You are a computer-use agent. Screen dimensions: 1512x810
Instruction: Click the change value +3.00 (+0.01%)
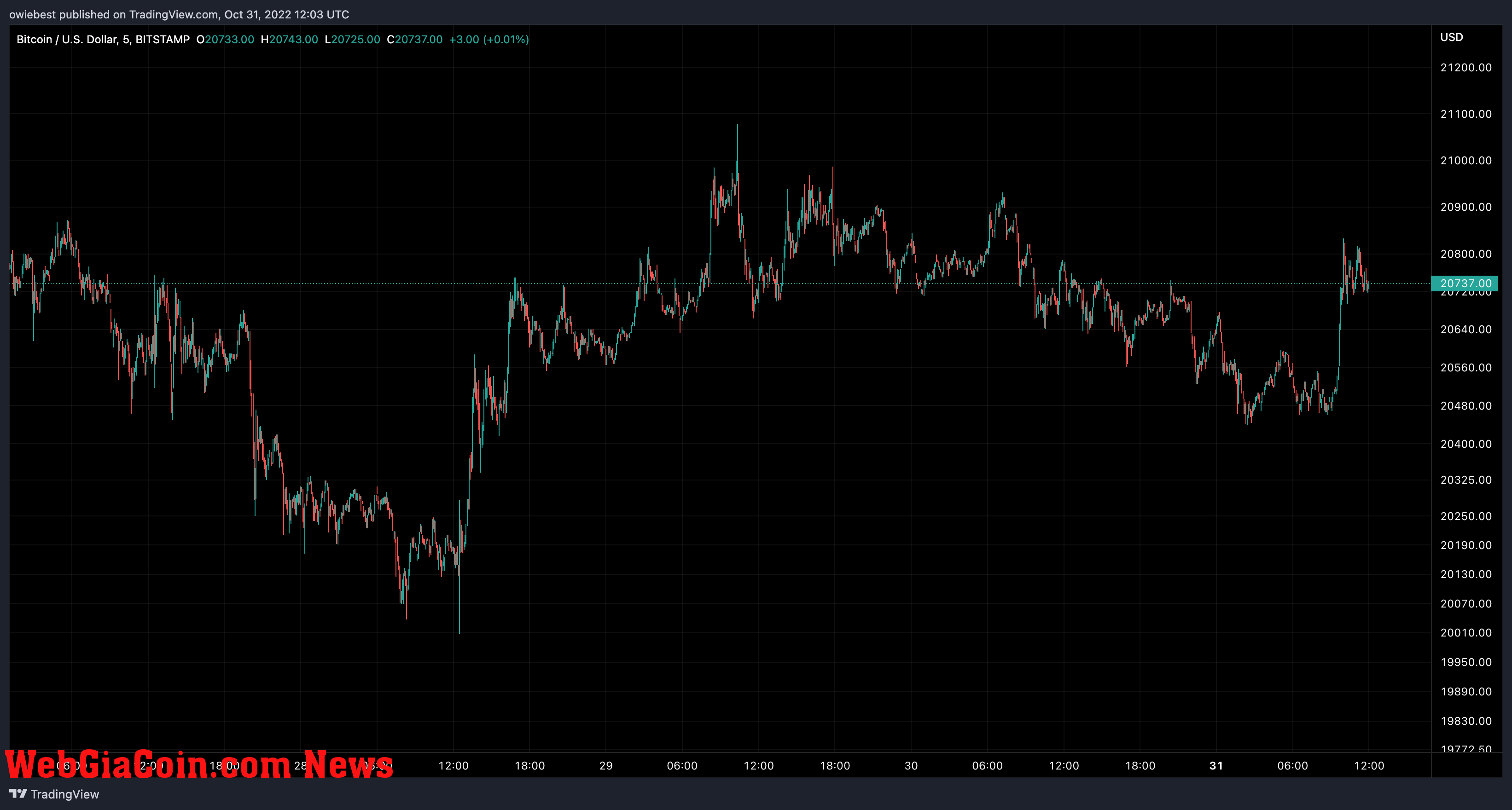(x=489, y=39)
